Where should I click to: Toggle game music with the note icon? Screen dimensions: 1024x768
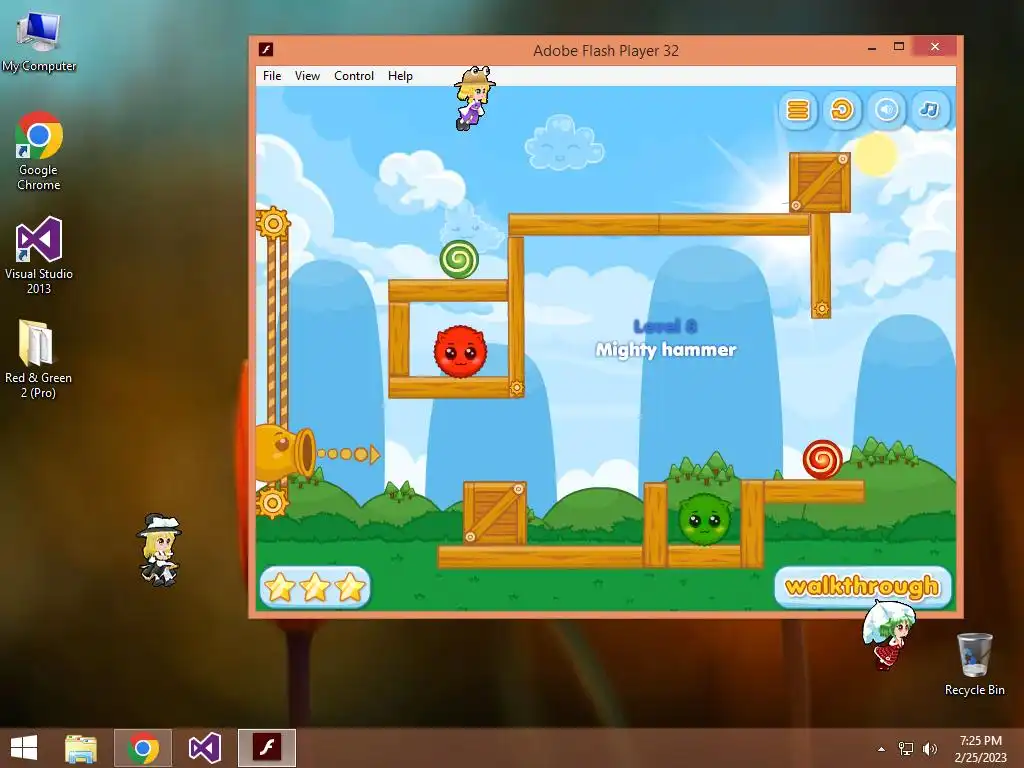click(x=930, y=110)
